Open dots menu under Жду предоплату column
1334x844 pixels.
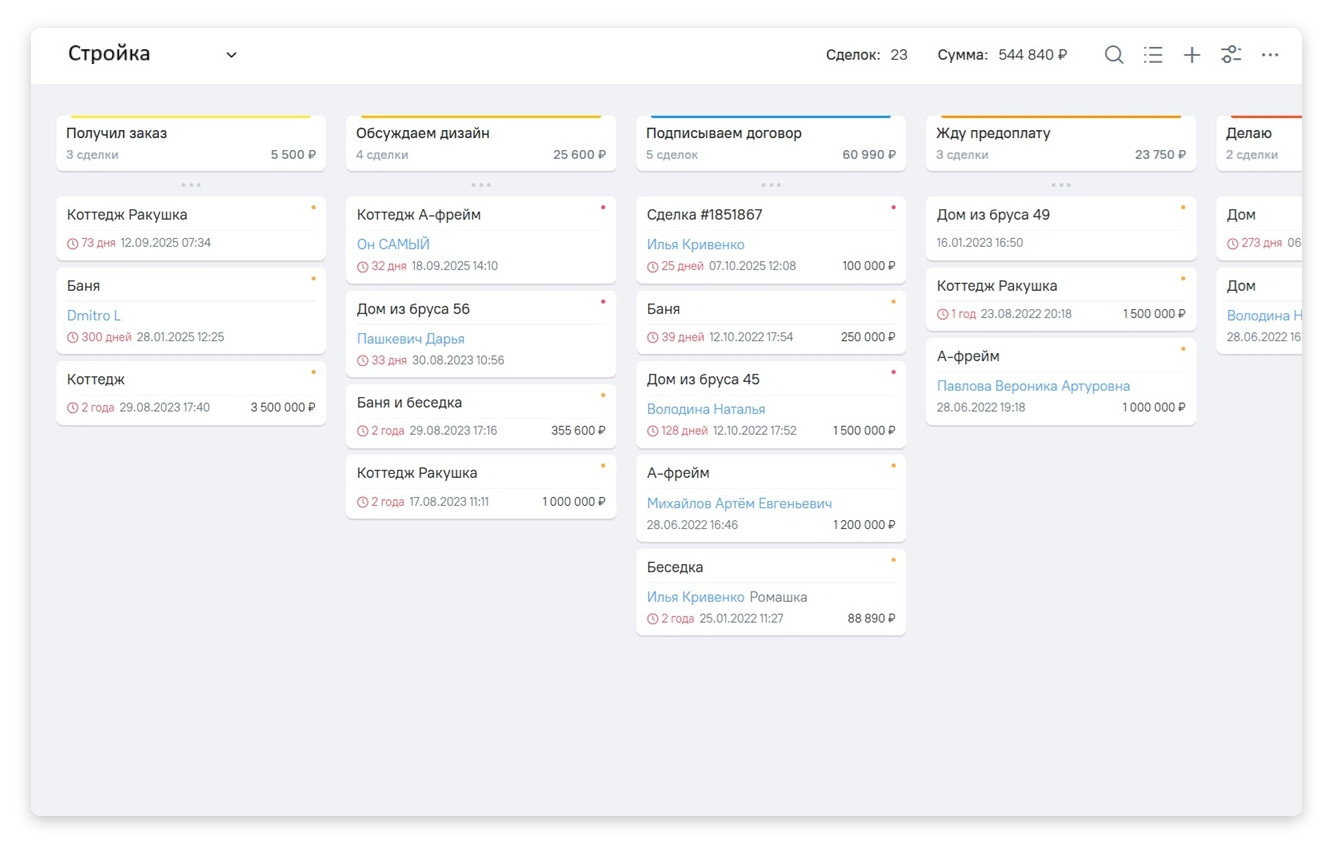pyautogui.click(x=1061, y=185)
